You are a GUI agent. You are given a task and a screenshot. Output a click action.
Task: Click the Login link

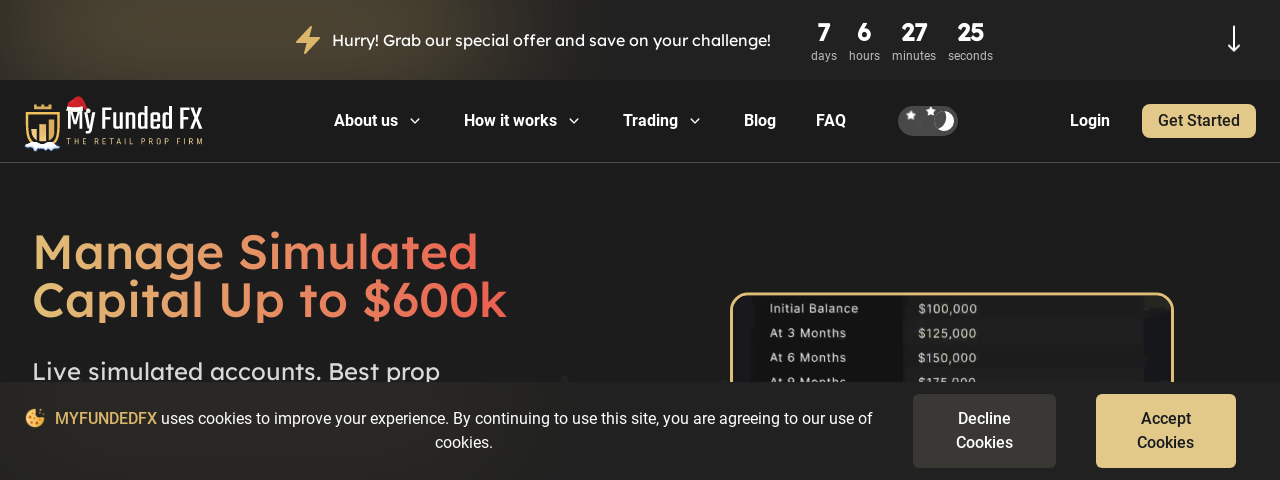click(x=1090, y=121)
